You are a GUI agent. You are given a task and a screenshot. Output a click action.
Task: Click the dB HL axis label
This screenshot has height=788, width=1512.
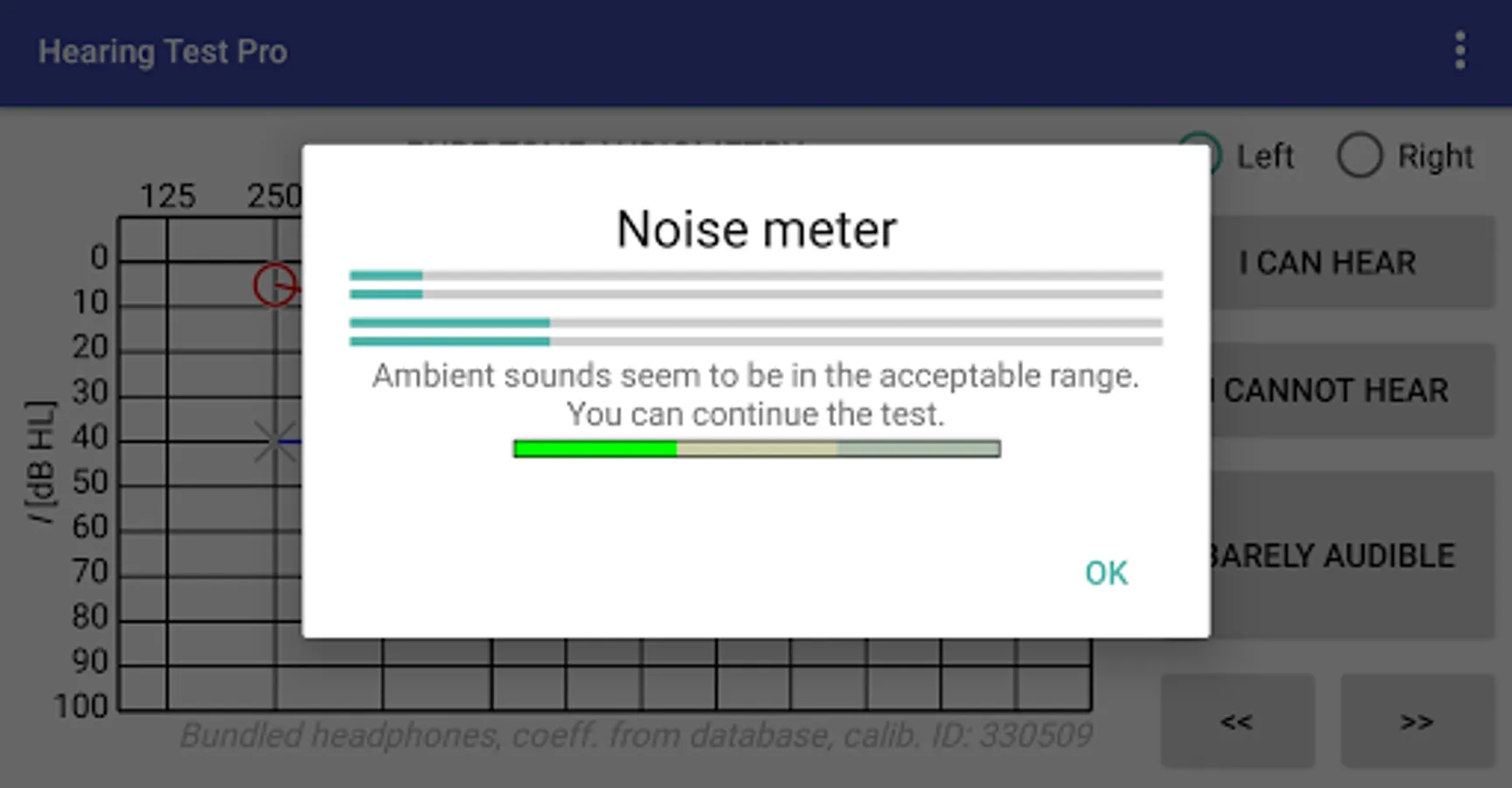(x=41, y=462)
